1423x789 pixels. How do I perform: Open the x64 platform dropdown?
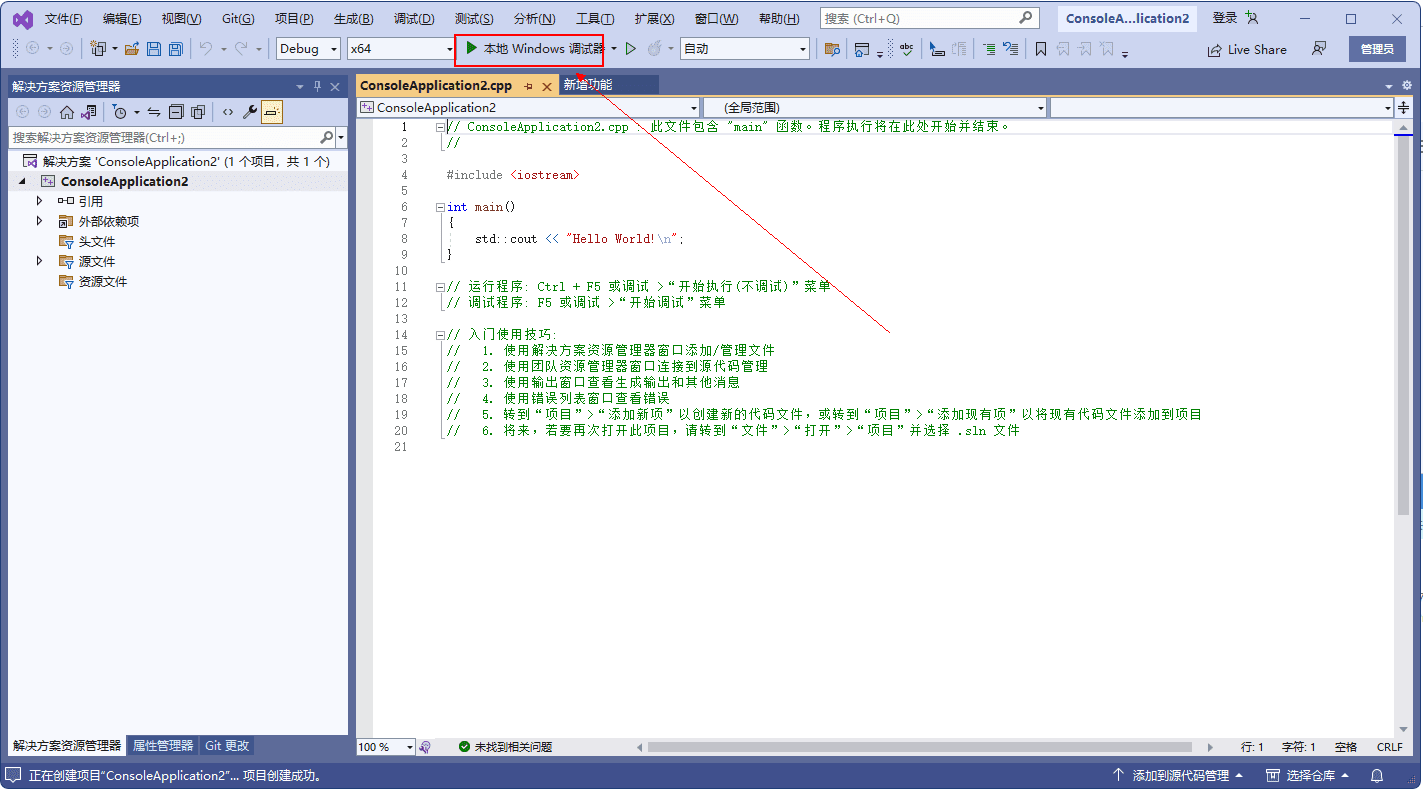[402, 49]
